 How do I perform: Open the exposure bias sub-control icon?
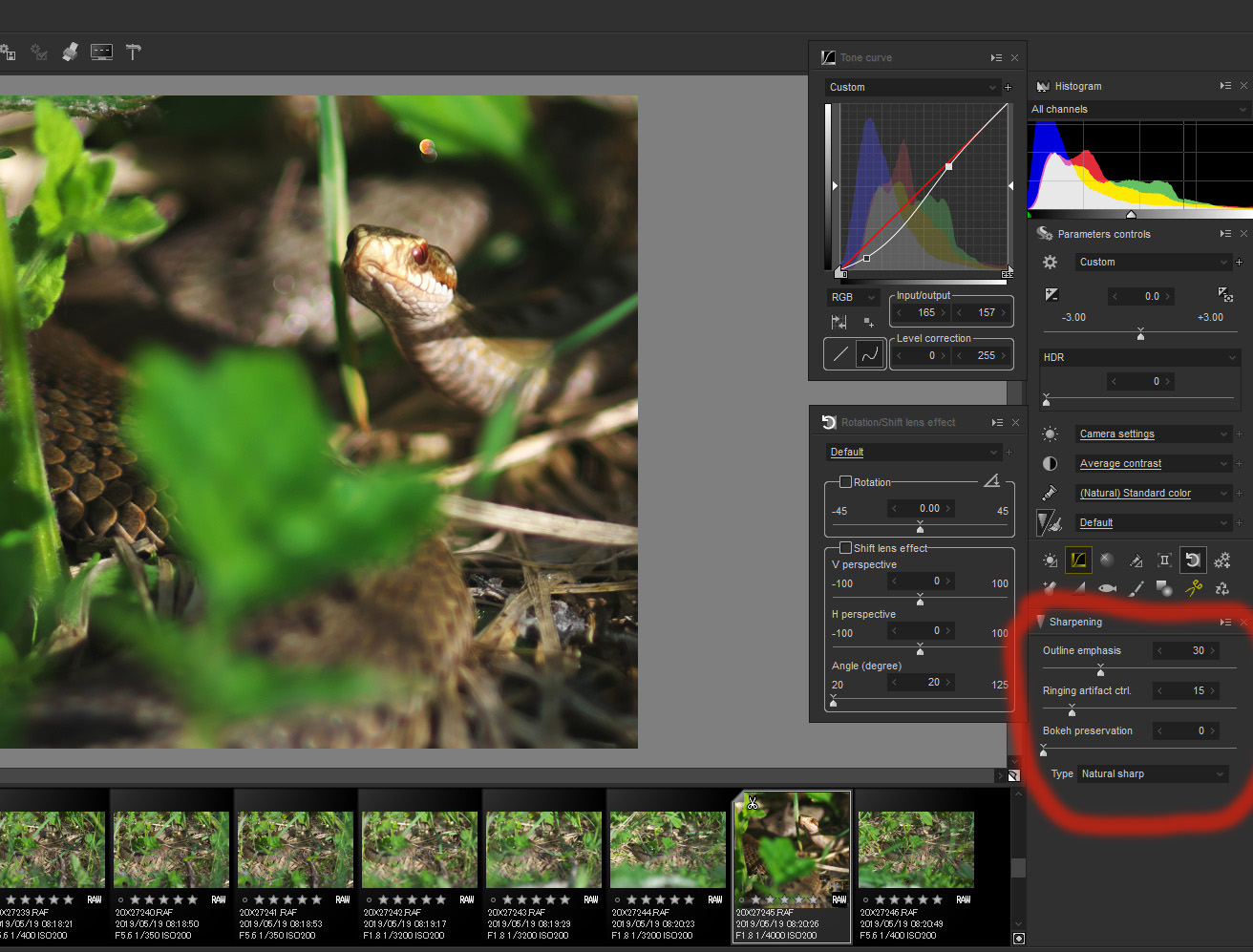1050,561
